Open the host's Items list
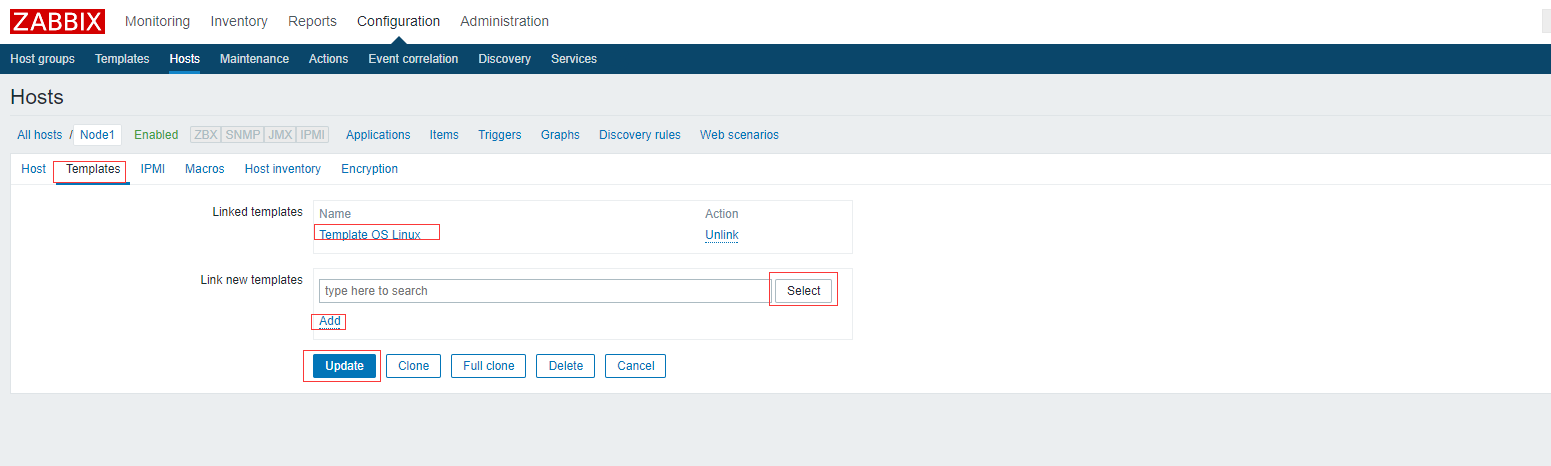Image resolution: width=1551 pixels, height=466 pixels. click(444, 135)
